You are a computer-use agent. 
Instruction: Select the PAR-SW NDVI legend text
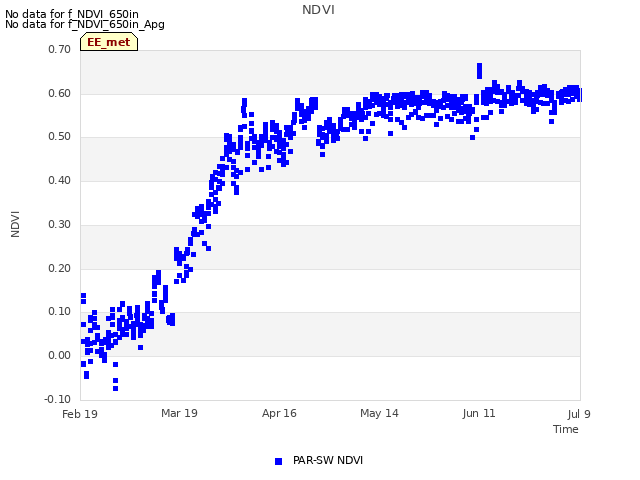(x=328, y=460)
